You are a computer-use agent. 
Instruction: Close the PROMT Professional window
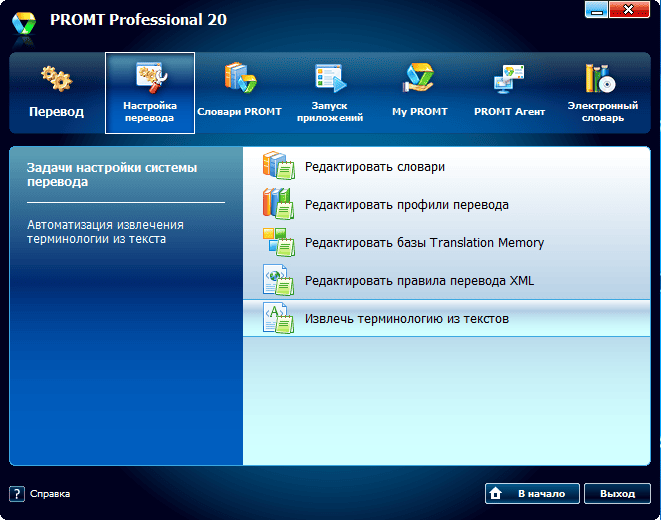point(629,10)
